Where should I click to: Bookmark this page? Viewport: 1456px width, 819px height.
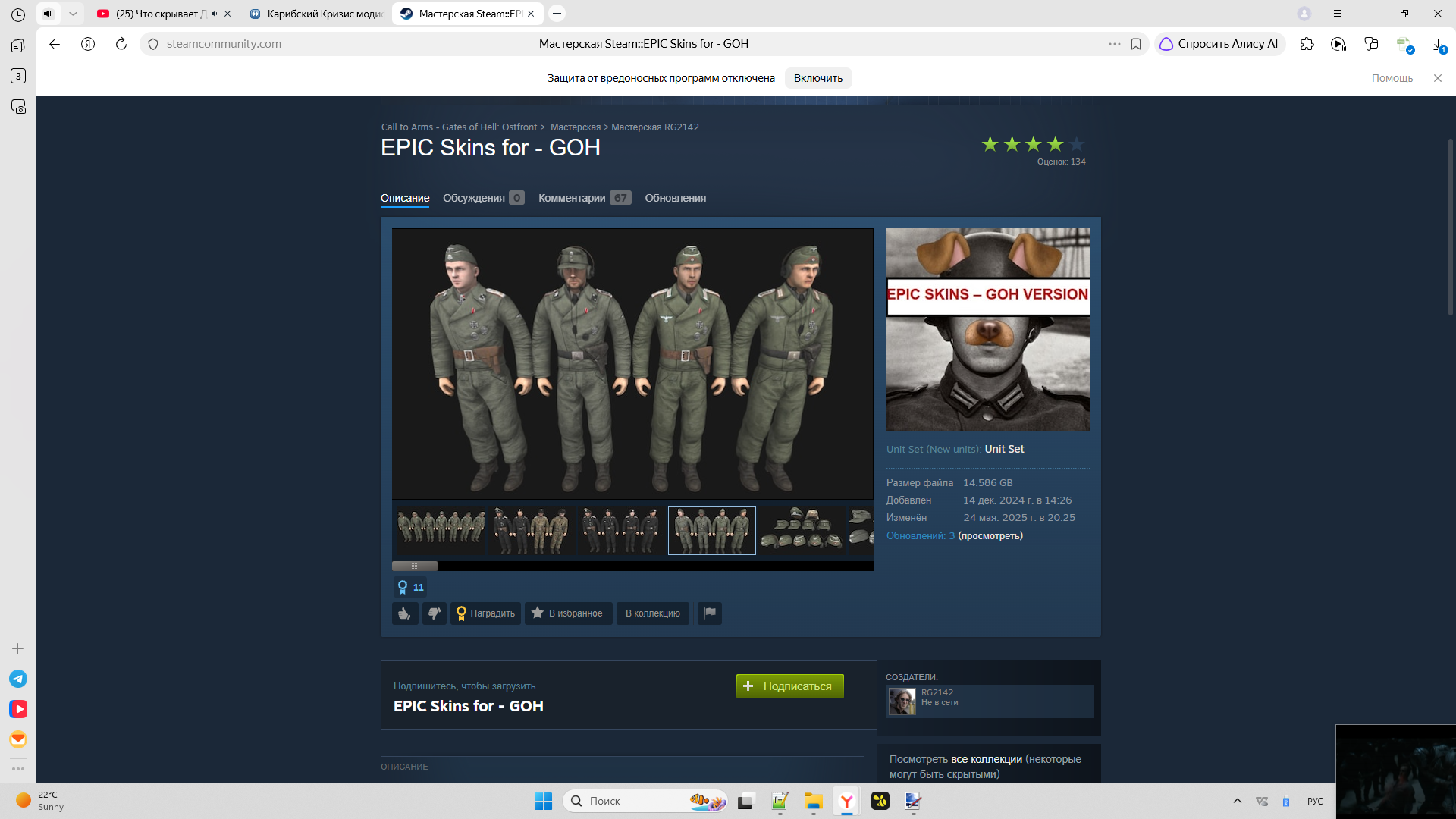[1136, 44]
